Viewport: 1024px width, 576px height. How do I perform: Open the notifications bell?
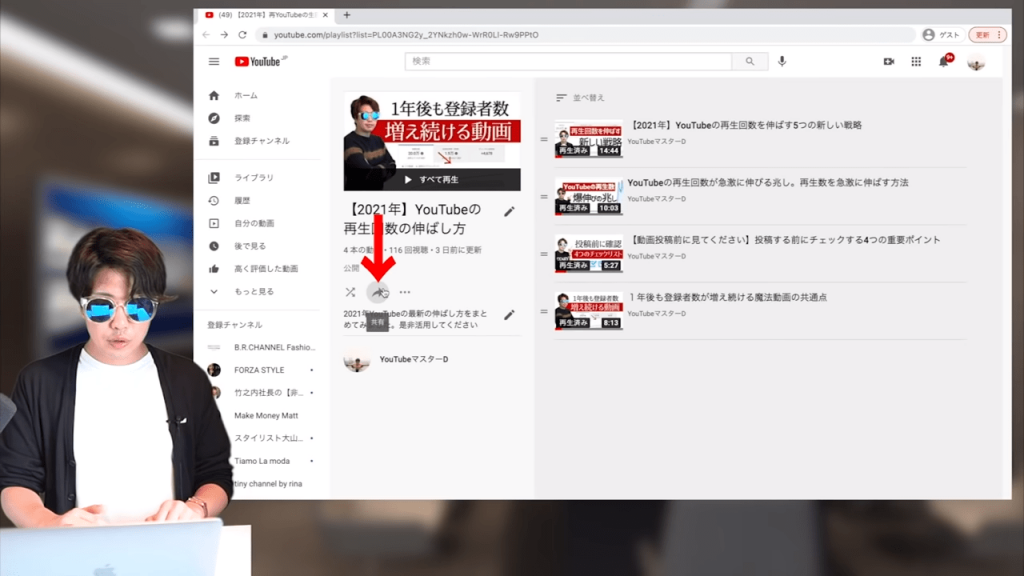point(944,61)
